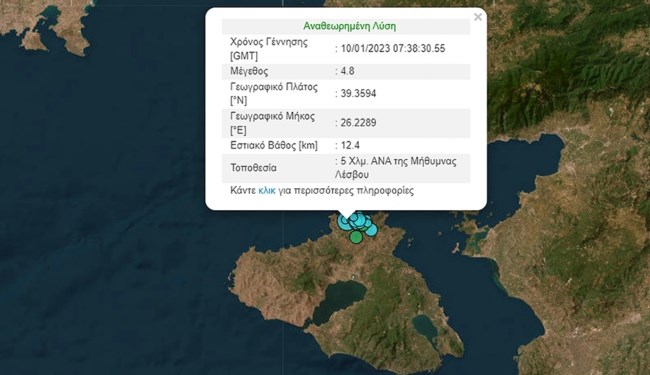Click the longitude value '26.2289'
Screen dimensions: 650x375
coord(358,123)
